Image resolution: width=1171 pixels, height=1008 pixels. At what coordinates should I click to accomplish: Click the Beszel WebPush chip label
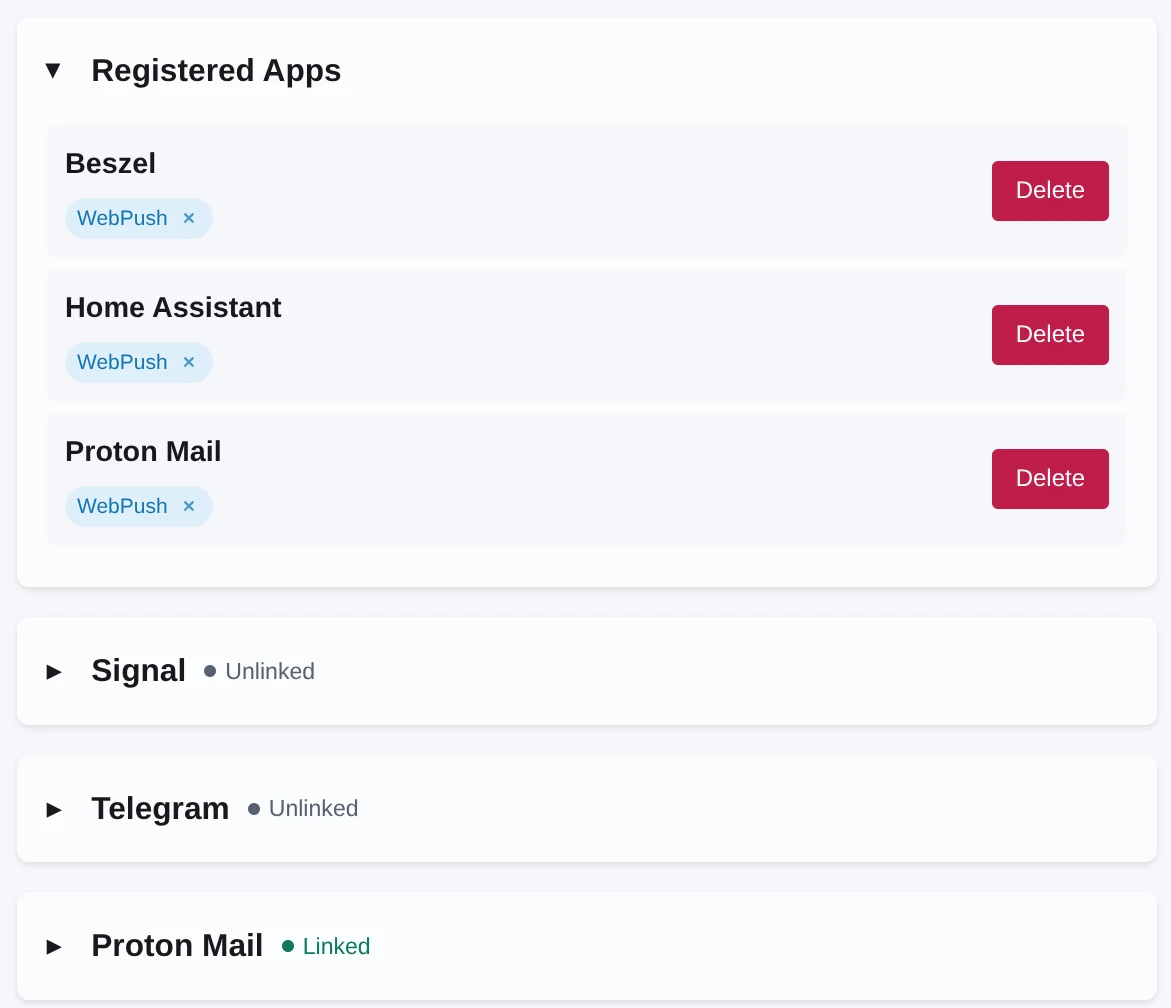click(122, 218)
